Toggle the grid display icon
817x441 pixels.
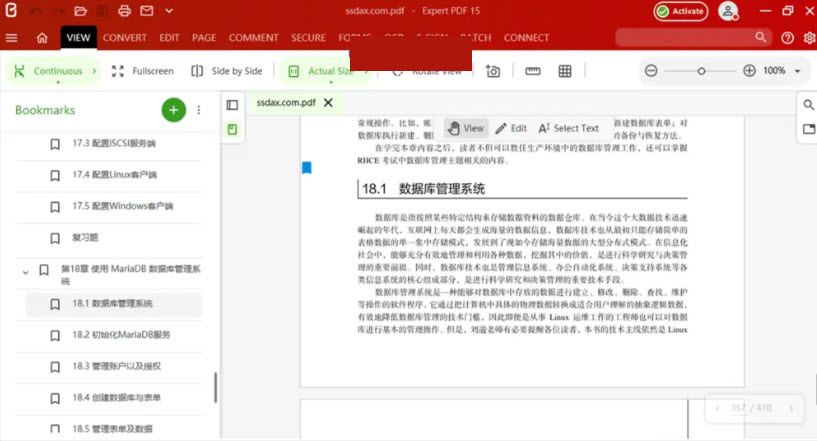point(565,71)
